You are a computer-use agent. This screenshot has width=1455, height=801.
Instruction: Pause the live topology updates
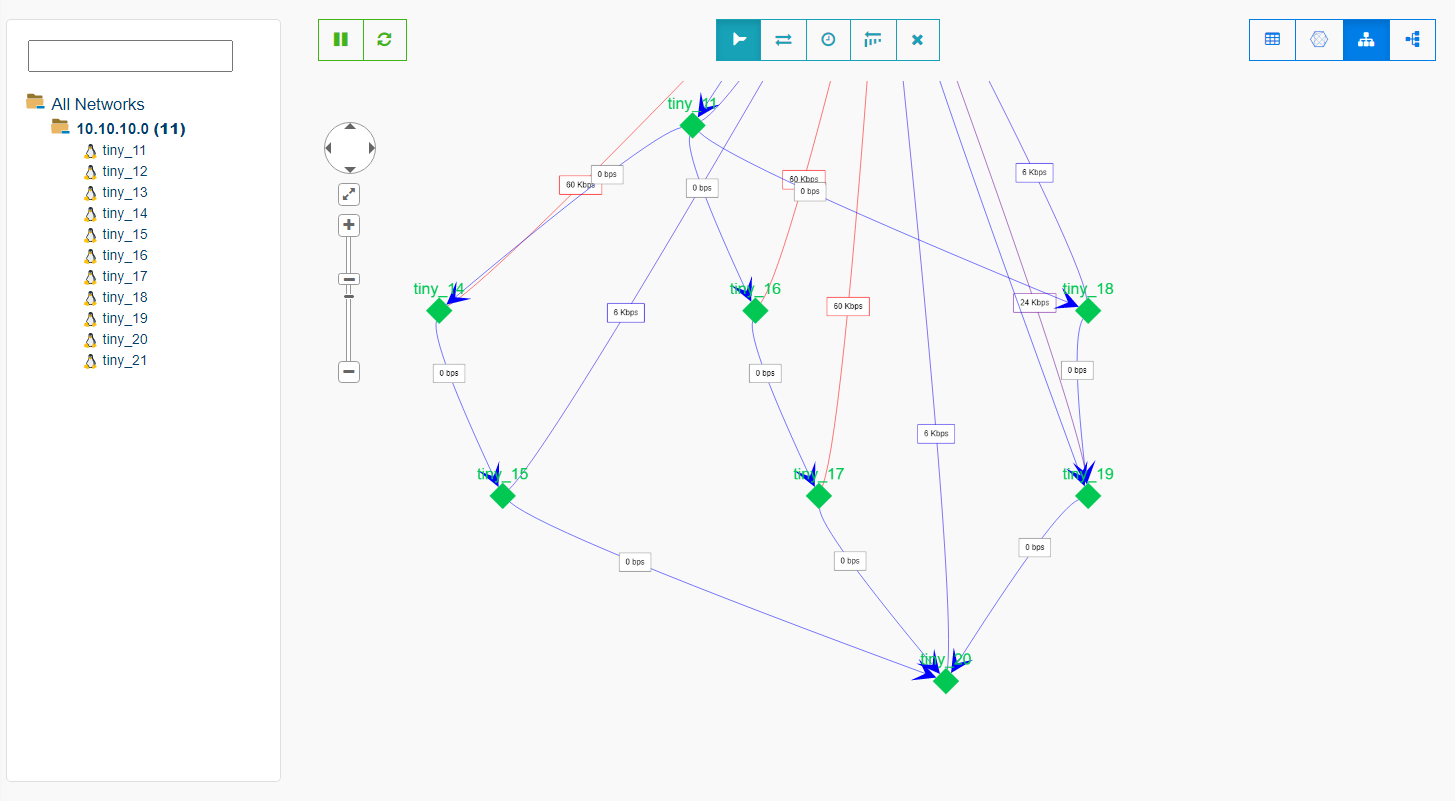(341, 39)
